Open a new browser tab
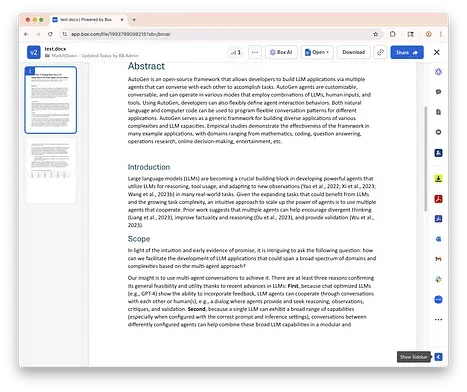The image size is (467, 392). [134, 20]
